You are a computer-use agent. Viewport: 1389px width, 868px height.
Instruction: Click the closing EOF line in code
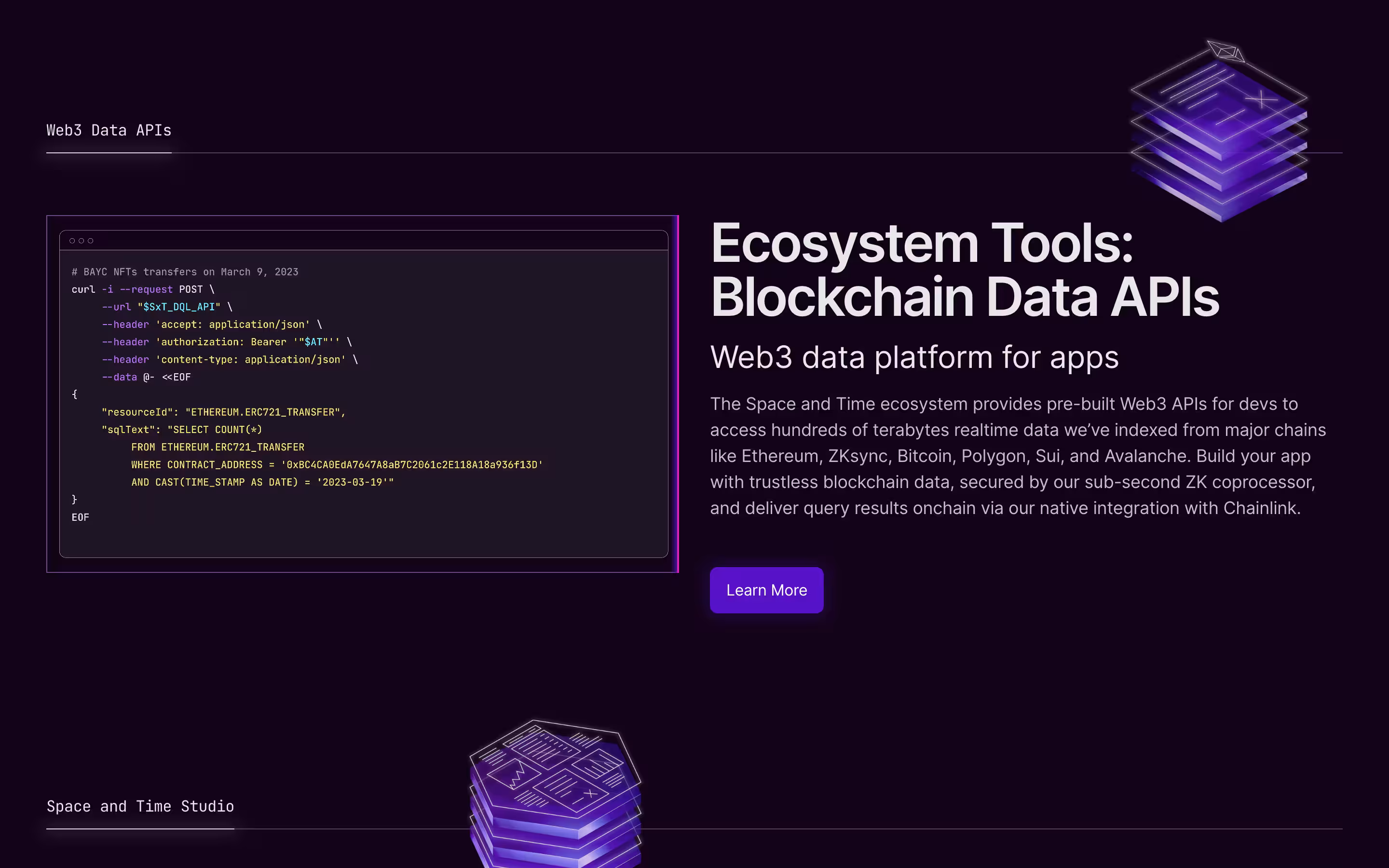pyautogui.click(x=81, y=517)
